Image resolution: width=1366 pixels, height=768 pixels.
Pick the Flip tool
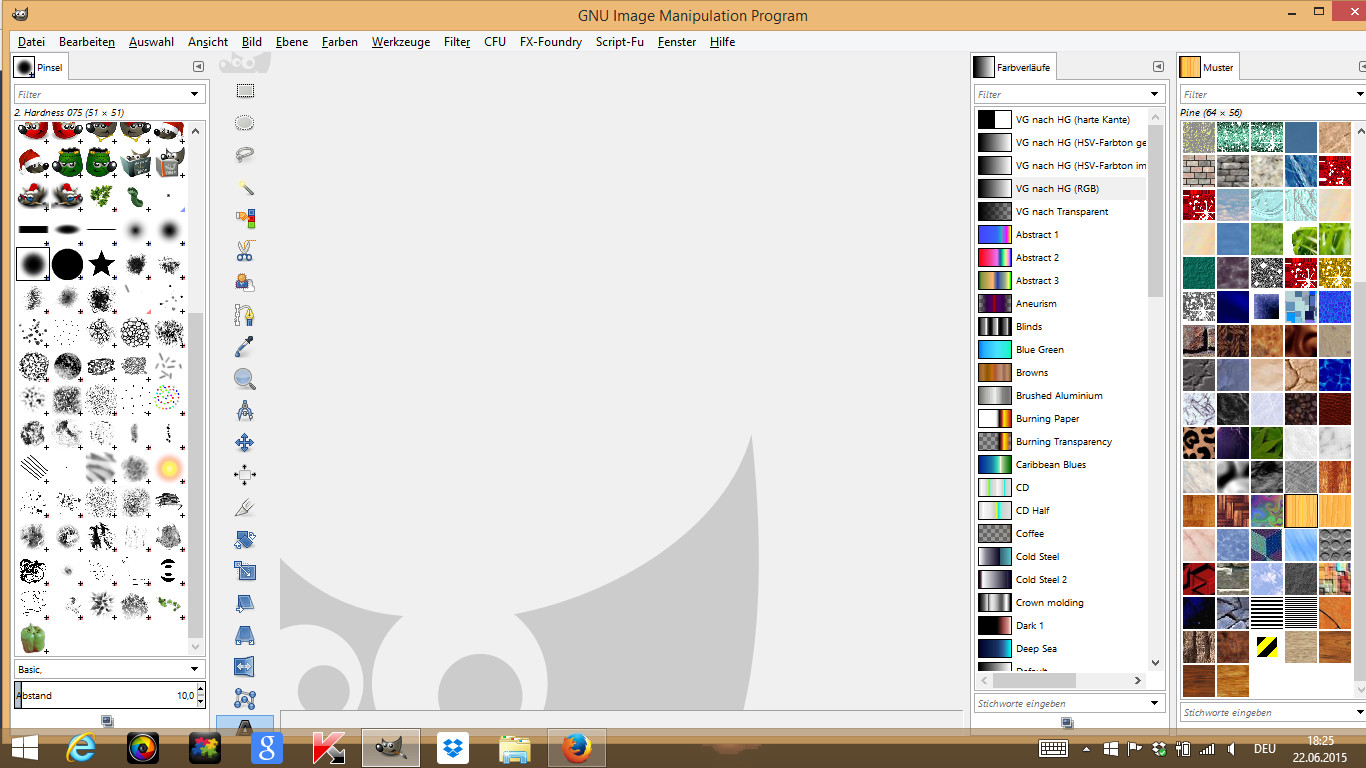tap(245, 667)
